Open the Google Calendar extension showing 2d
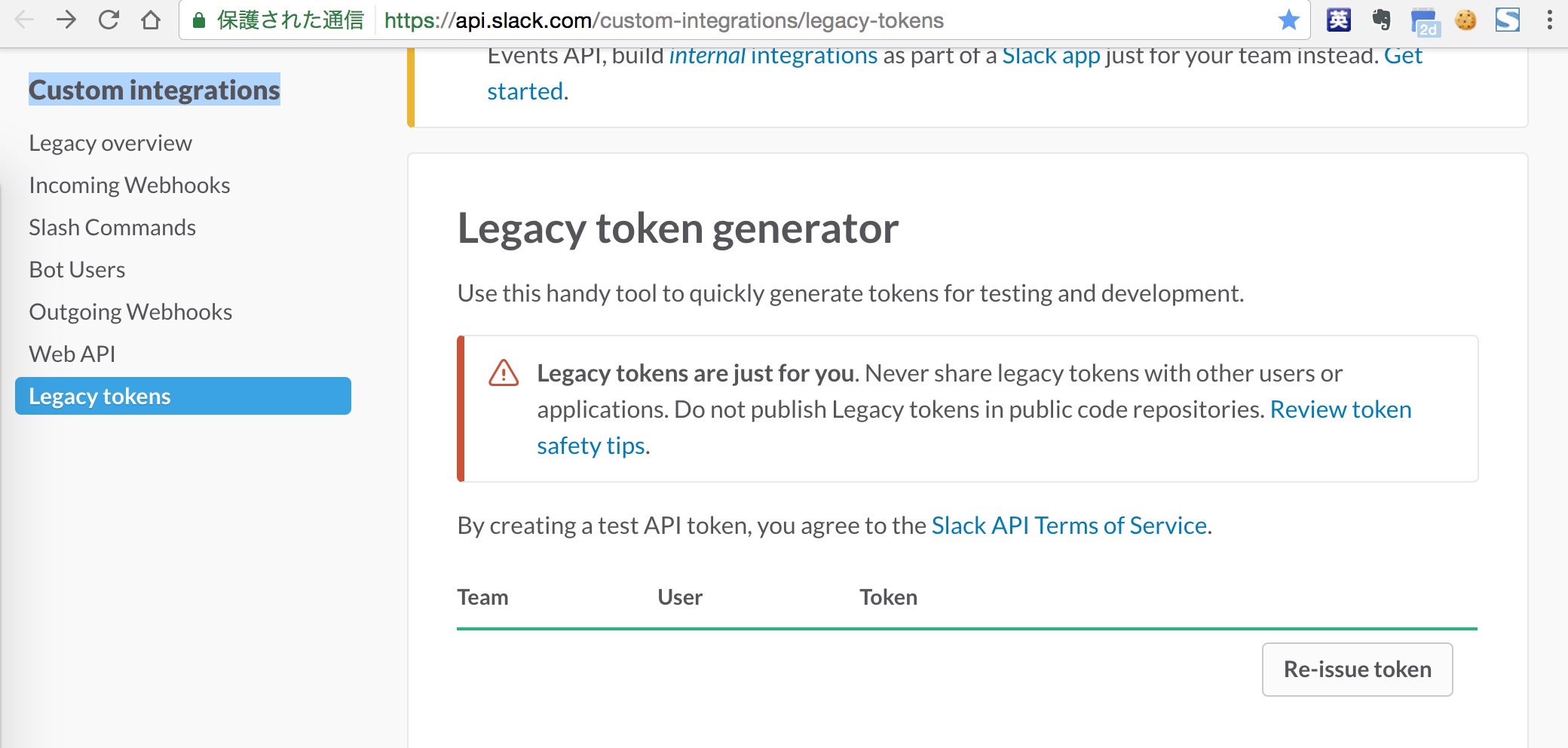Screen dimensions: 1568x748 point(1427,20)
